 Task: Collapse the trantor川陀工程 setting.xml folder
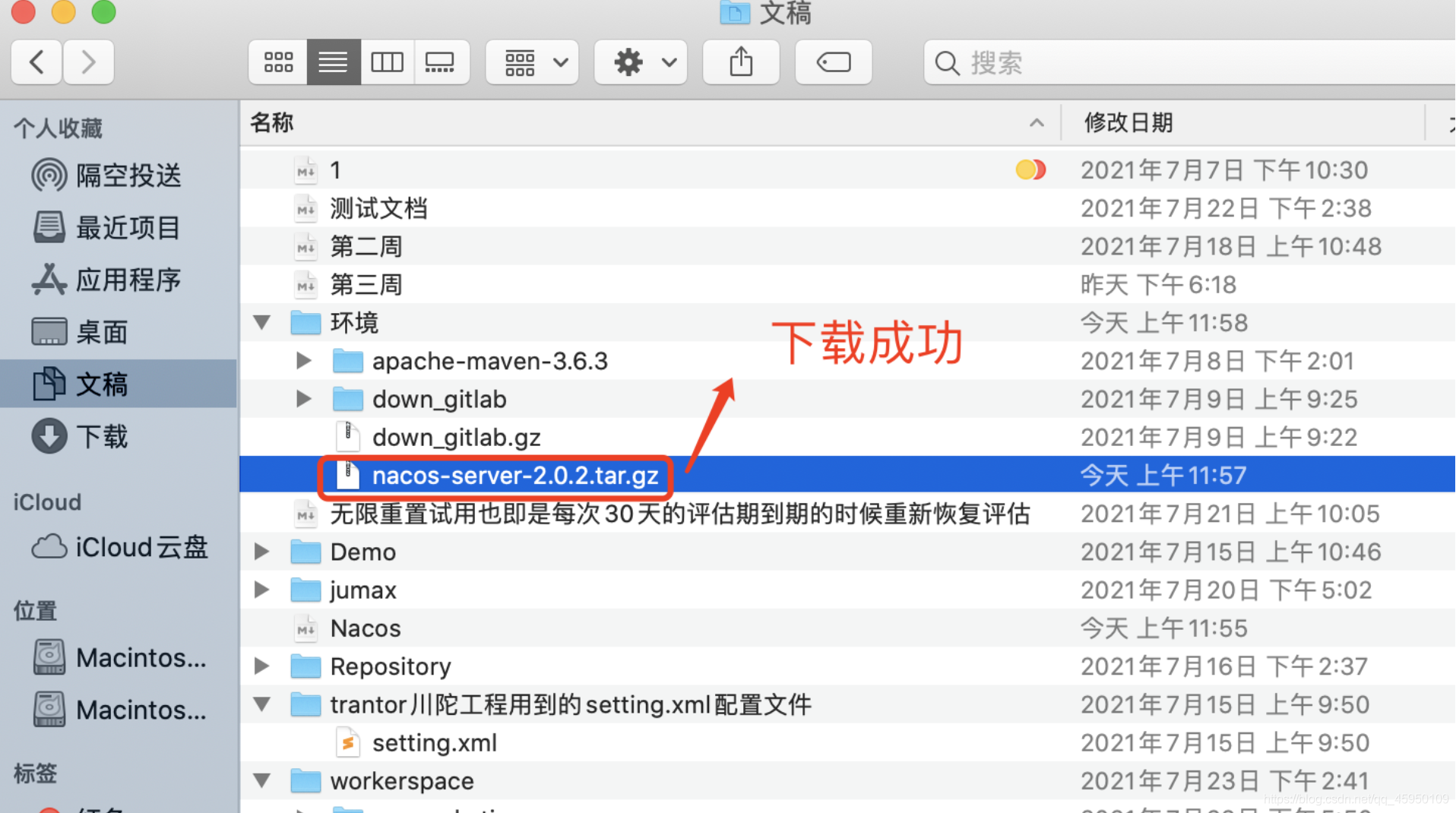[262, 704]
